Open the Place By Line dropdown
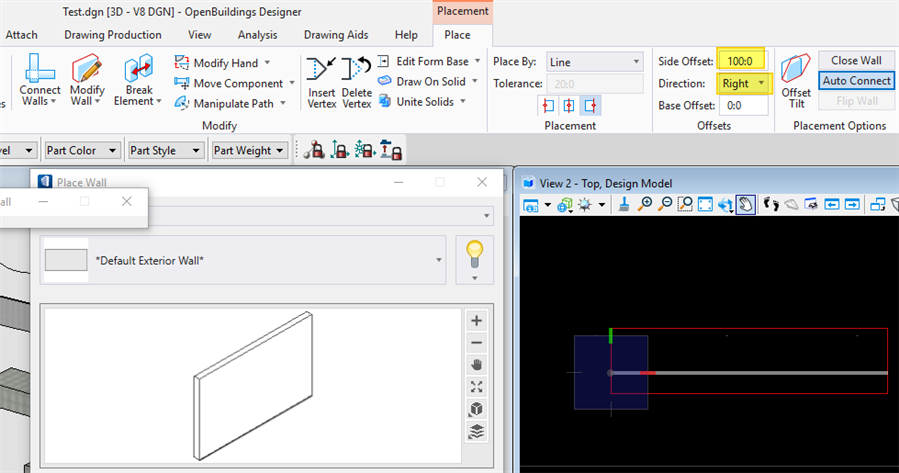The width and height of the screenshot is (899, 473). pyautogui.click(x=595, y=62)
